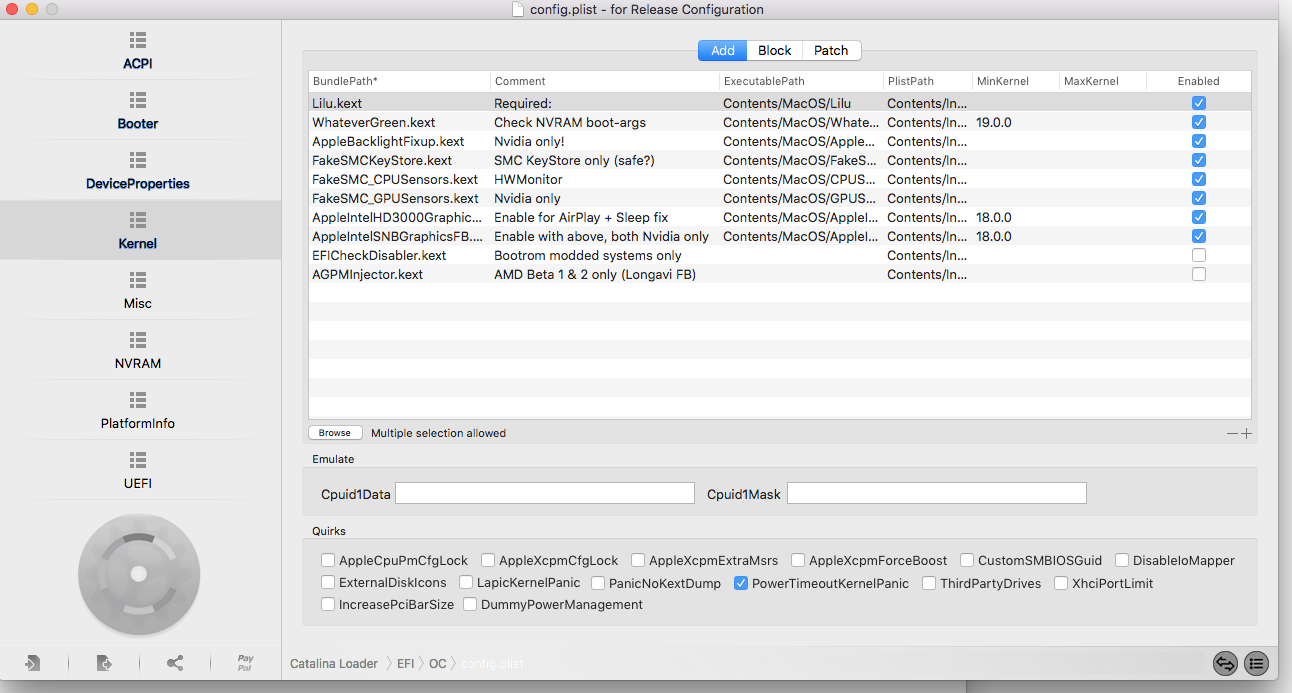Check the AppleXcpmForceBoost quirk
This screenshot has width=1292, height=693.
(x=798, y=560)
